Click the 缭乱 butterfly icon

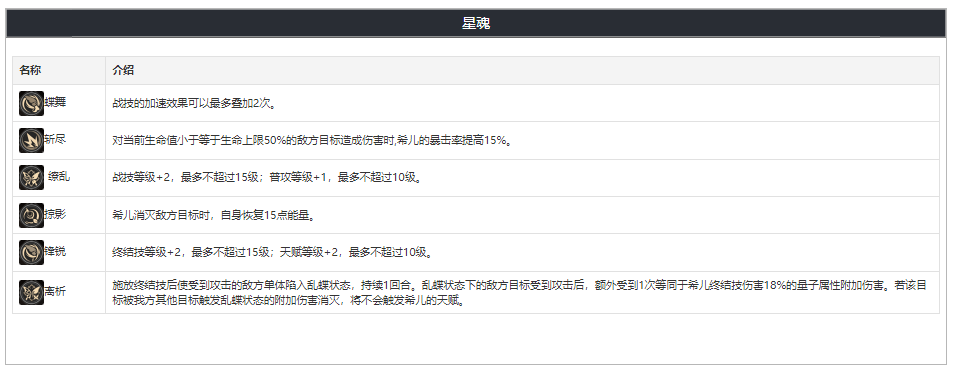coord(31,178)
